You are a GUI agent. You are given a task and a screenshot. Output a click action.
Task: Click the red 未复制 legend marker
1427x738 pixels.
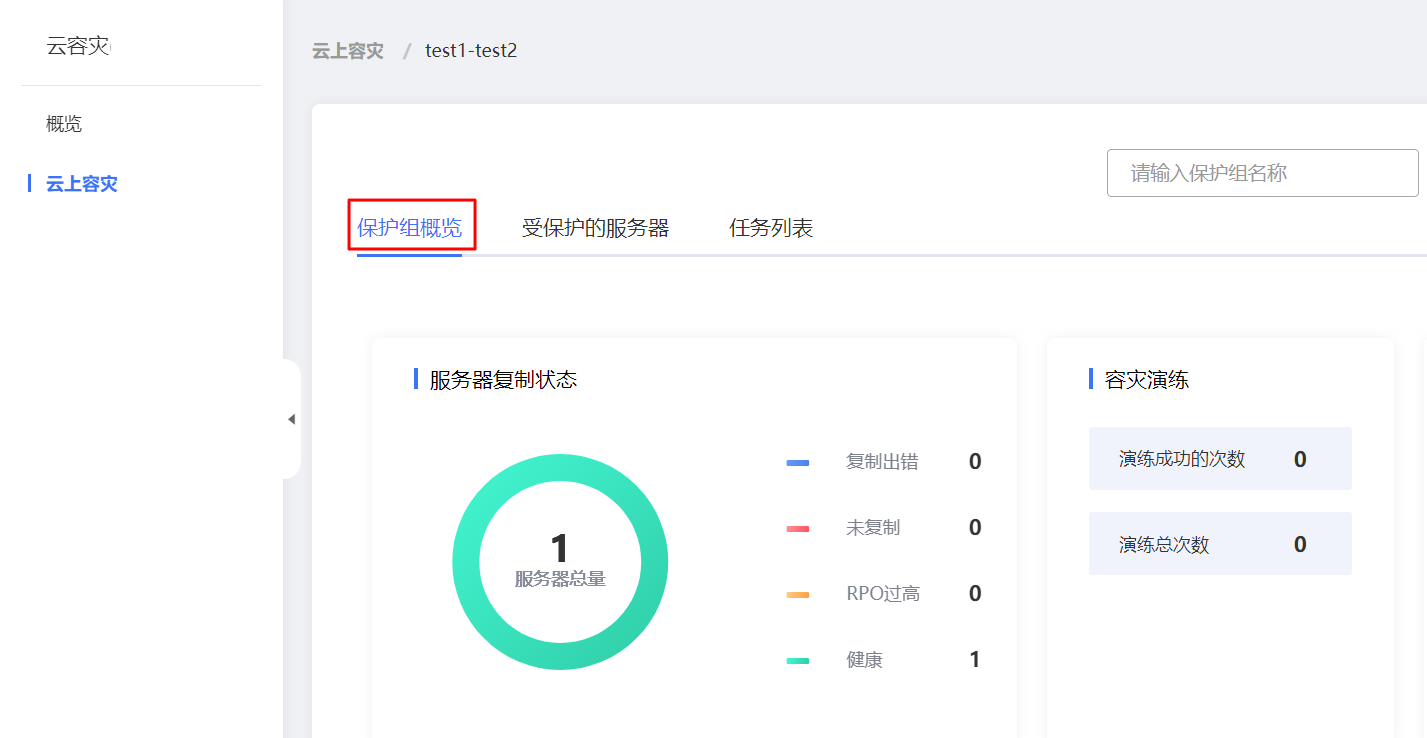tap(798, 528)
